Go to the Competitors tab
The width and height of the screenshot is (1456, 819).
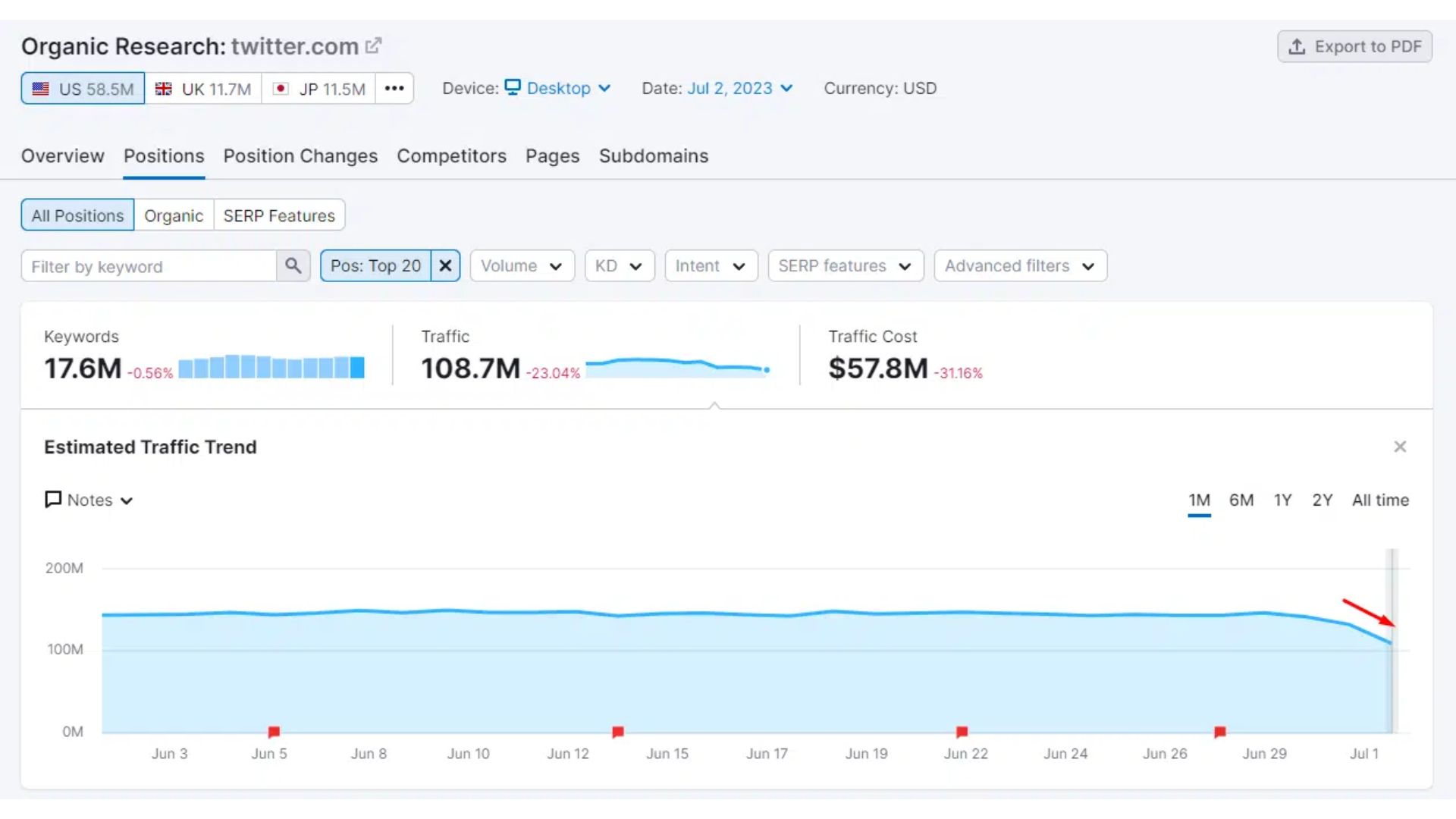coord(451,156)
